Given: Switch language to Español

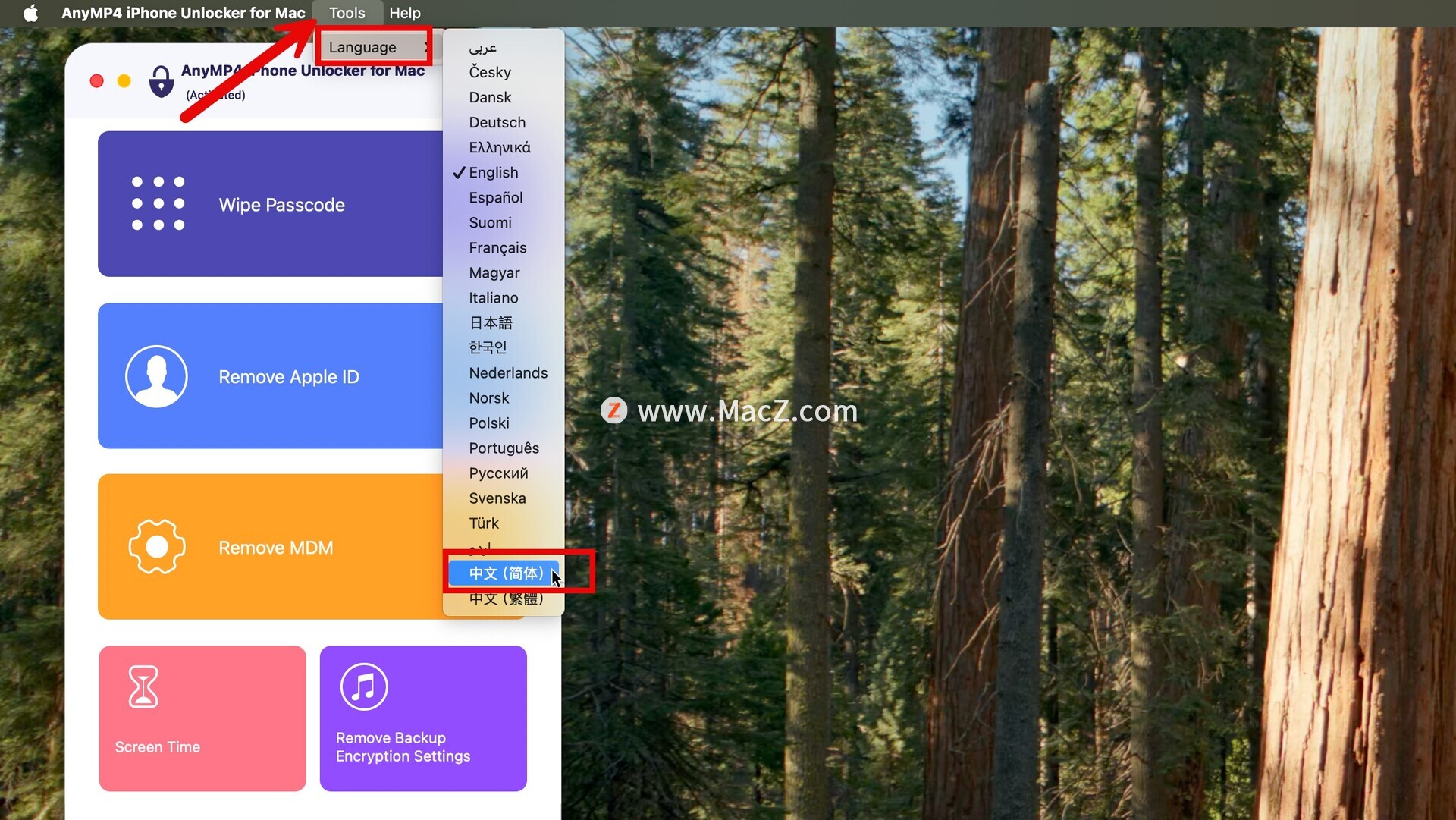Looking at the screenshot, I should click(504, 197).
